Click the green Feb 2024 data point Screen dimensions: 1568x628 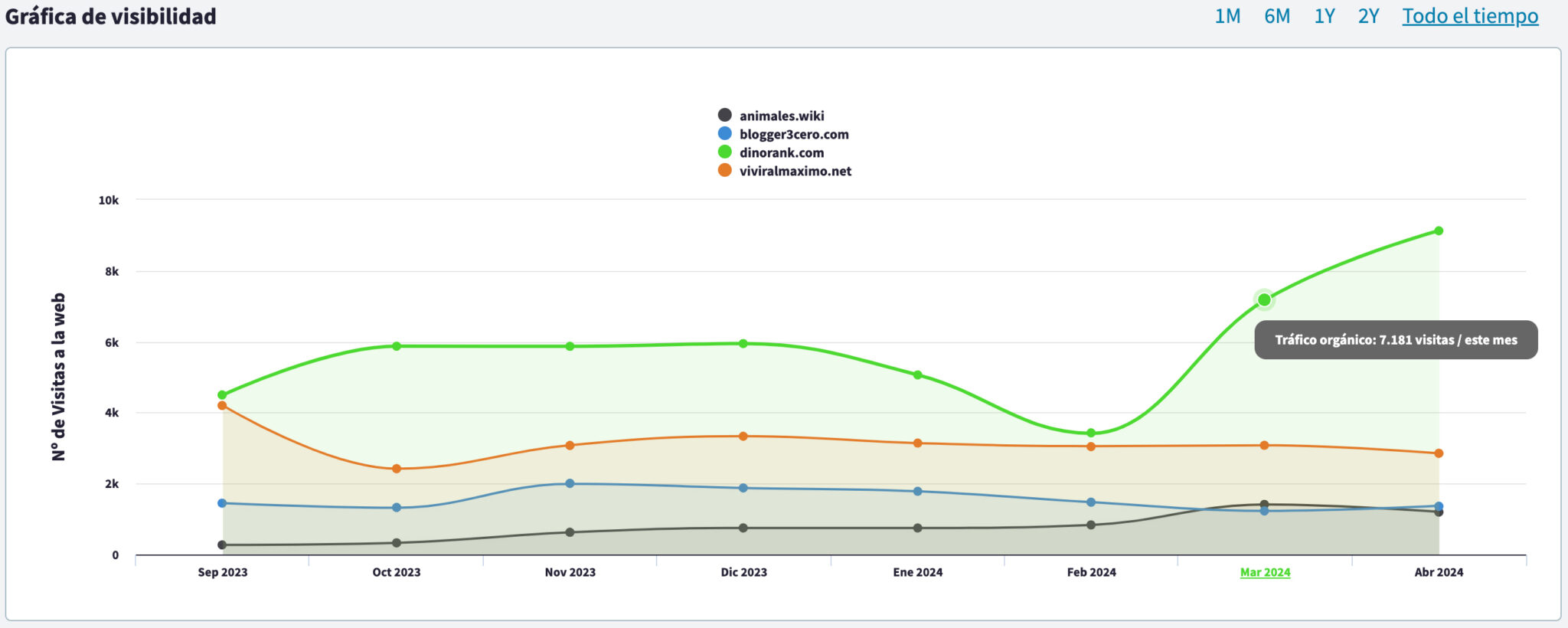(1091, 433)
